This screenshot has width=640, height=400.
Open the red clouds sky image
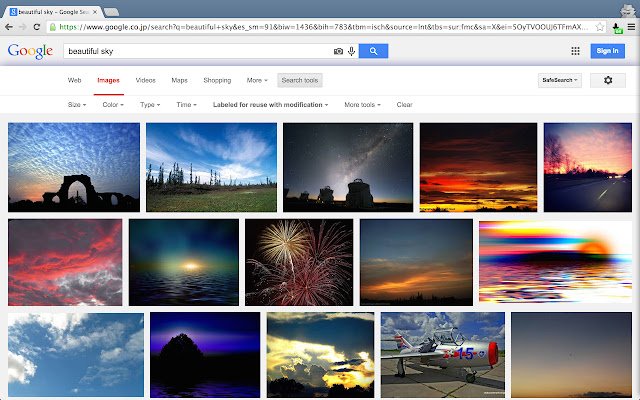pos(65,262)
